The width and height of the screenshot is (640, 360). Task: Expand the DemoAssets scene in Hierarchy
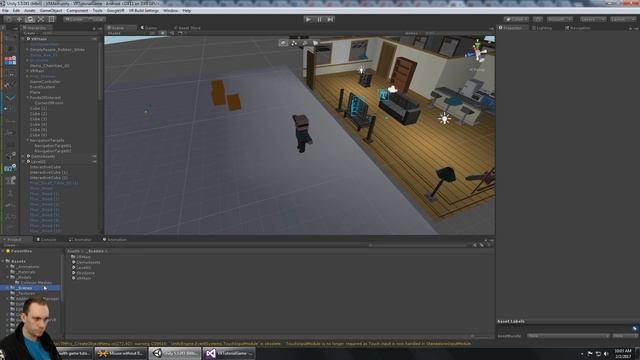point(23,156)
